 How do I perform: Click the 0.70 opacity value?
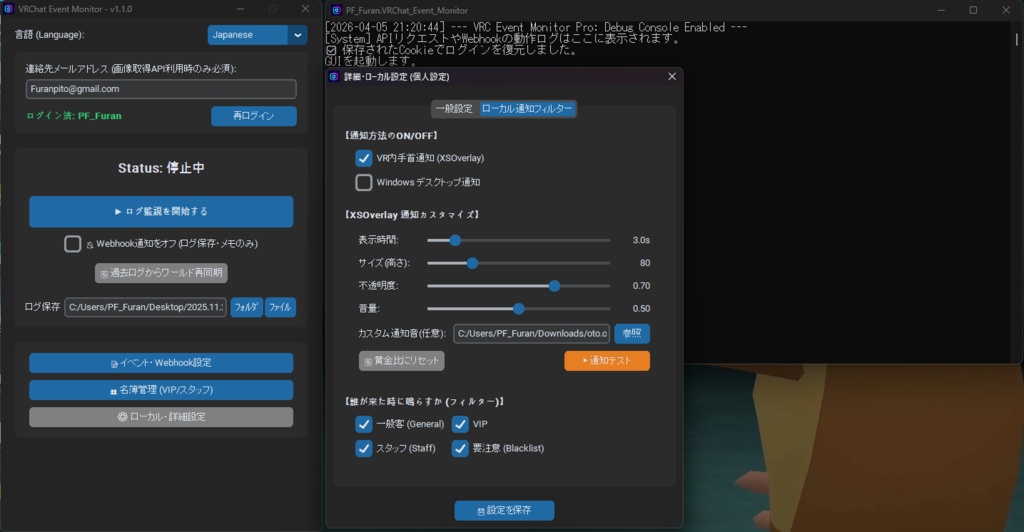pyautogui.click(x=641, y=286)
